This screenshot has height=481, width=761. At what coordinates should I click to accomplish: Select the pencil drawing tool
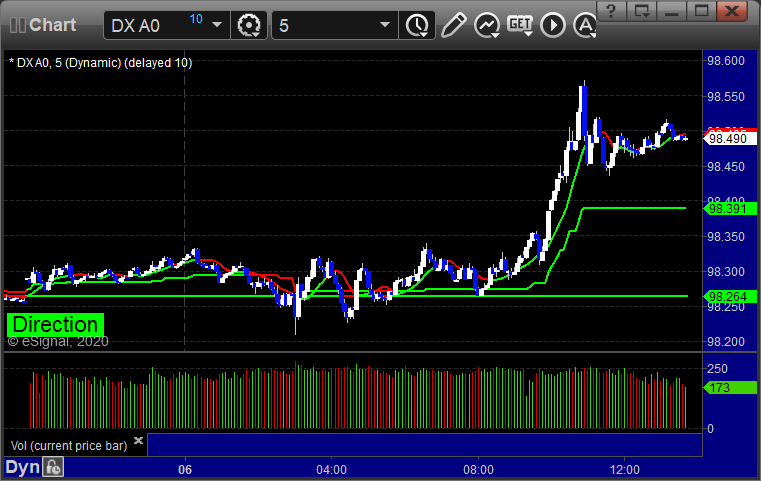[453, 24]
